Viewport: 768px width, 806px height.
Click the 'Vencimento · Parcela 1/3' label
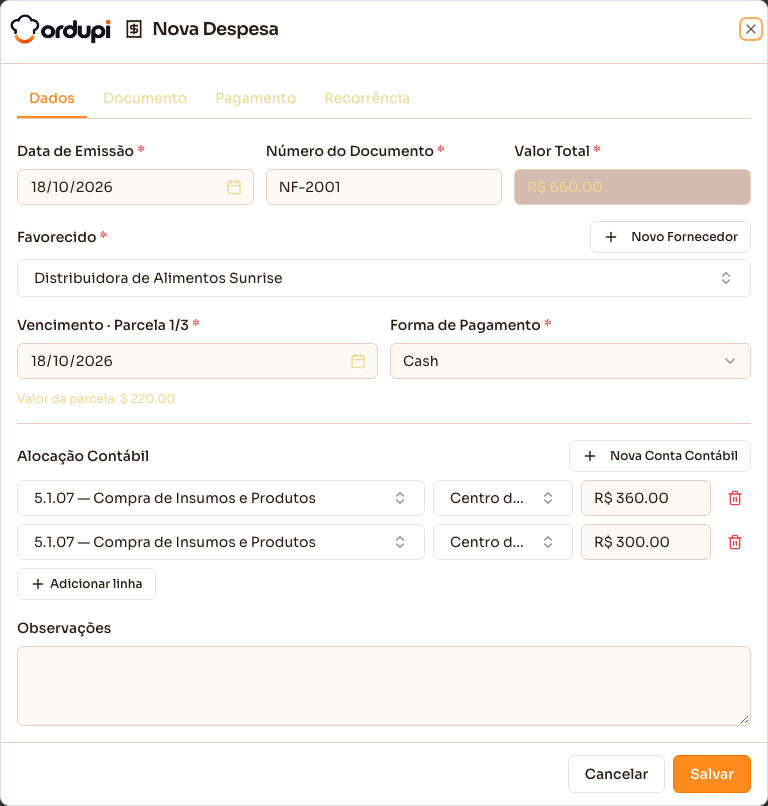click(103, 325)
